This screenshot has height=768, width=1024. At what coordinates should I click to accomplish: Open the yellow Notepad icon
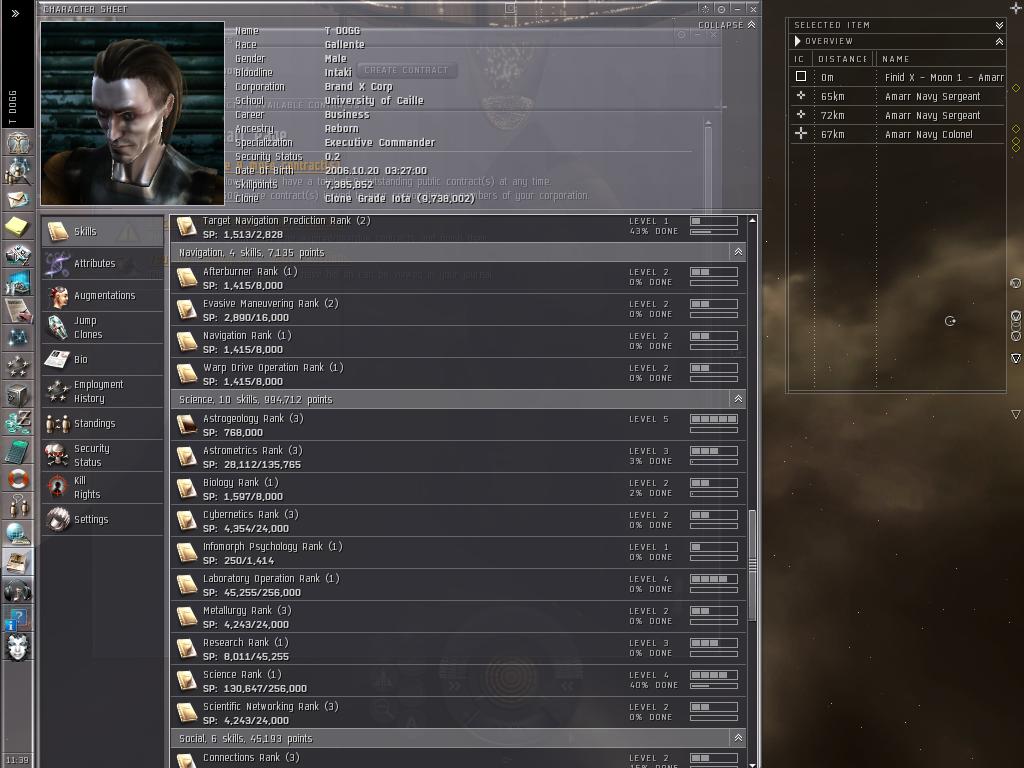point(18,227)
